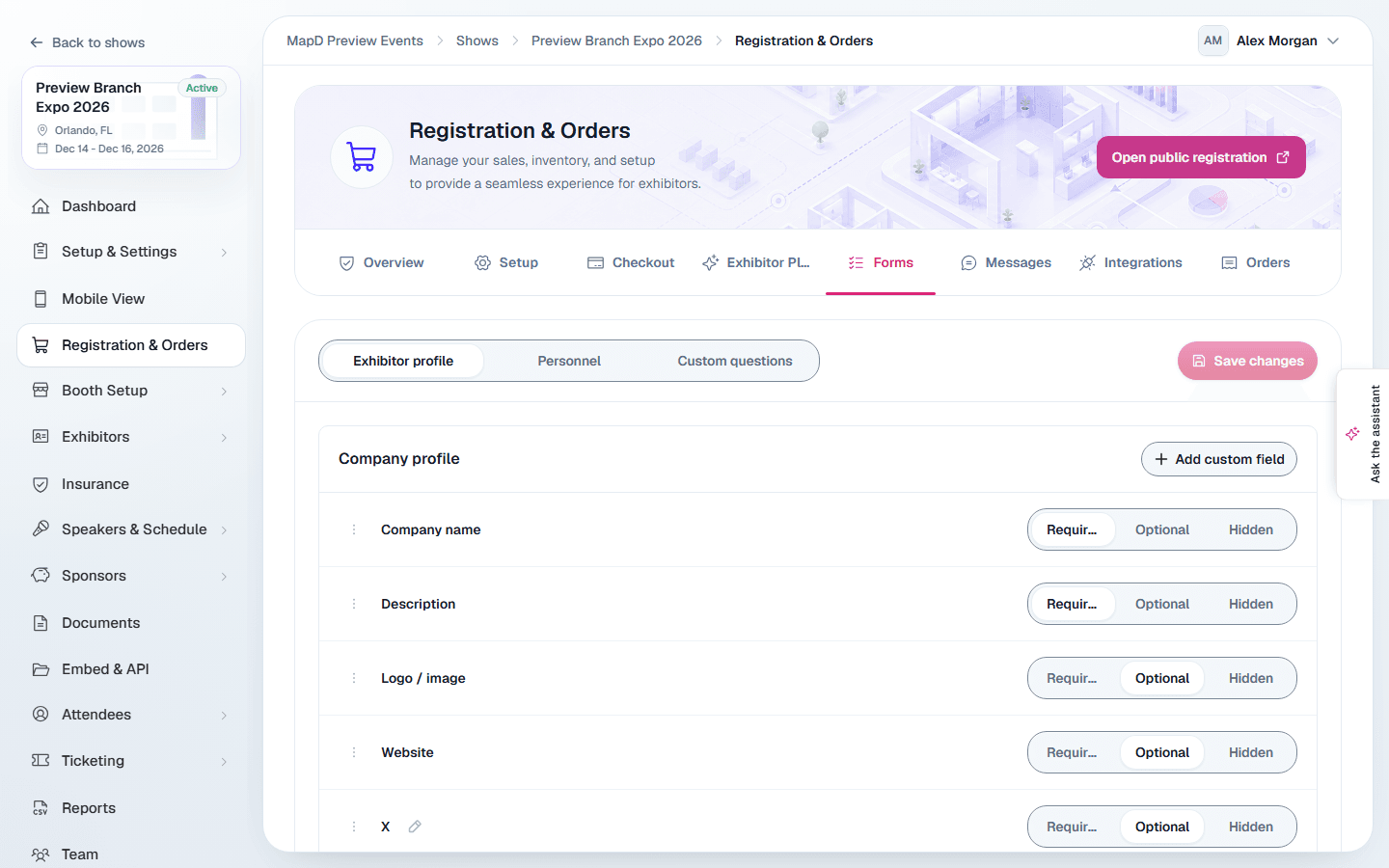Click the back arrow beside Back to shows

37,42
